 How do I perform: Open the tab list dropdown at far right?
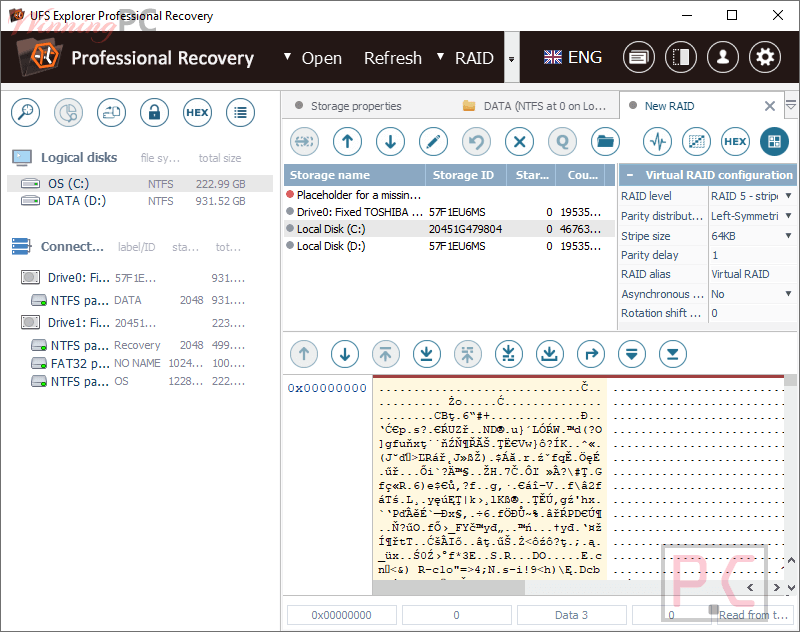pos(791,105)
